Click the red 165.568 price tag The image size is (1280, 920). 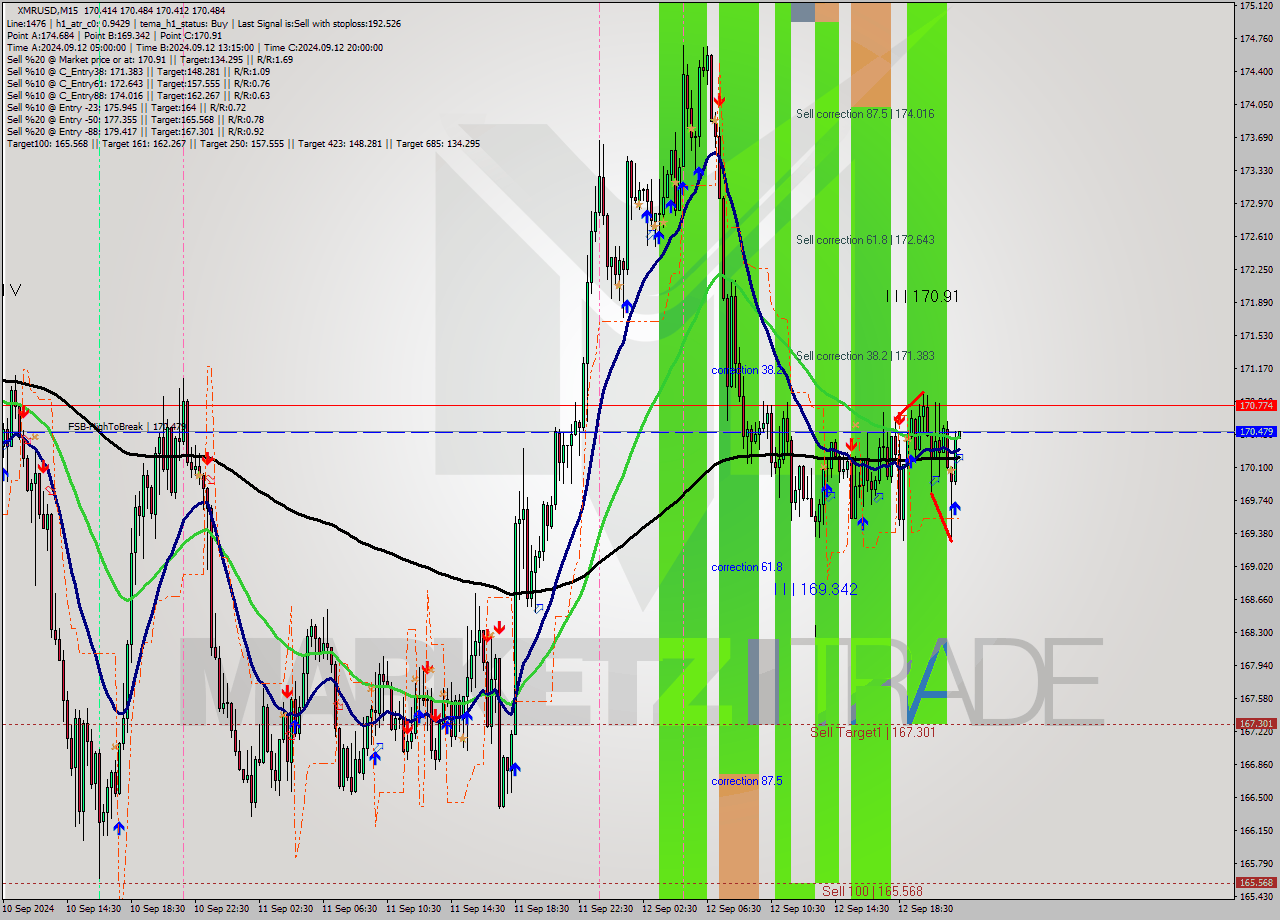[x=1256, y=883]
